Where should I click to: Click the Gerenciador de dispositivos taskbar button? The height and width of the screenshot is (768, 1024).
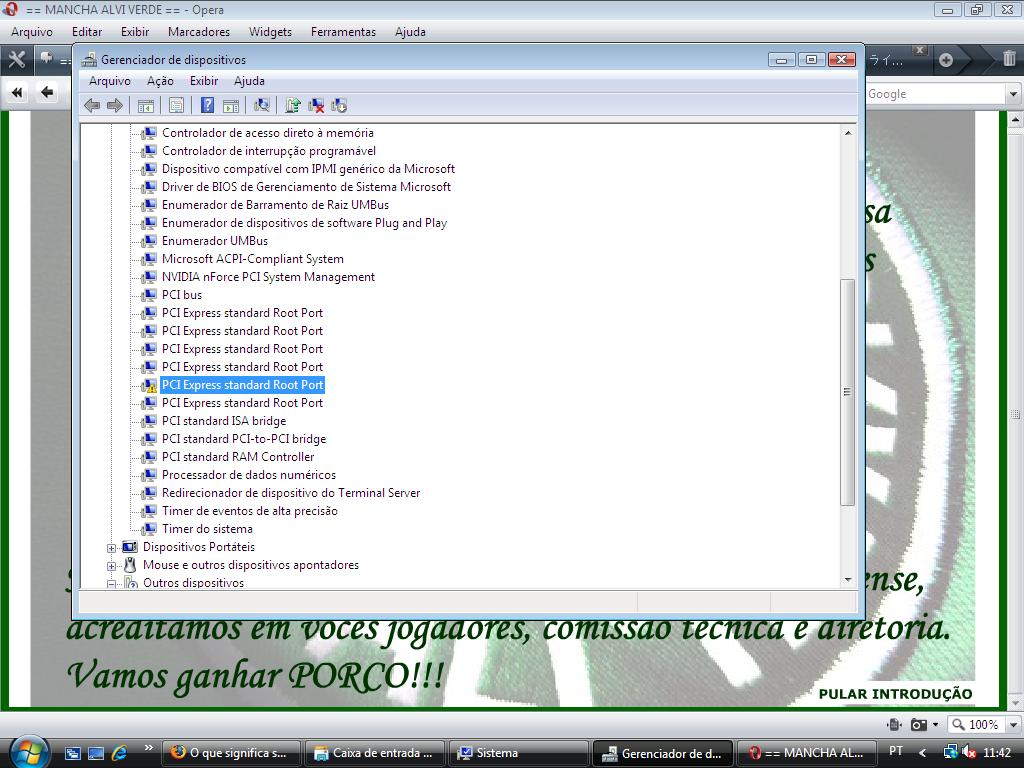[662, 754]
